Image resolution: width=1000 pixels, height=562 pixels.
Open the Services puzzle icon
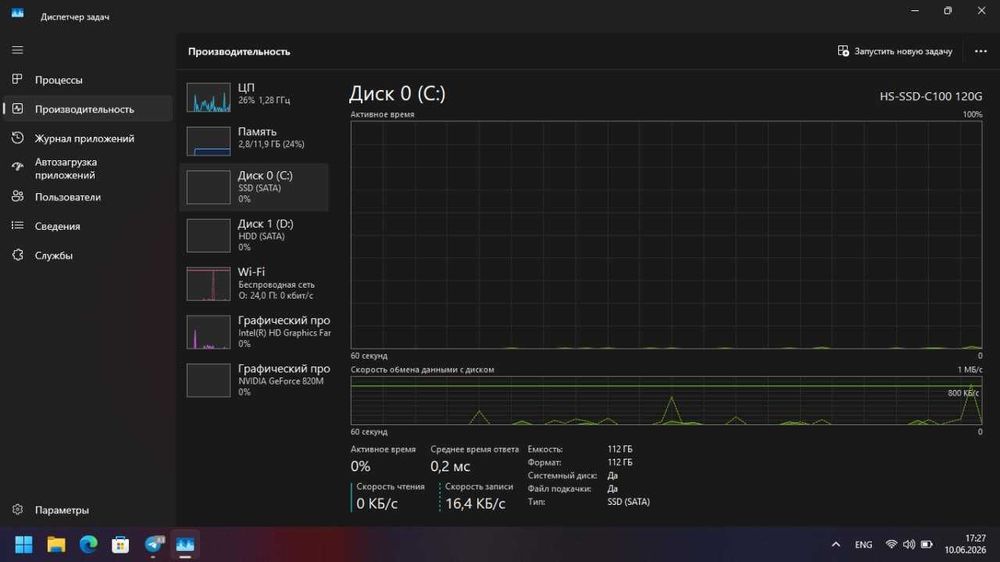click(17, 255)
